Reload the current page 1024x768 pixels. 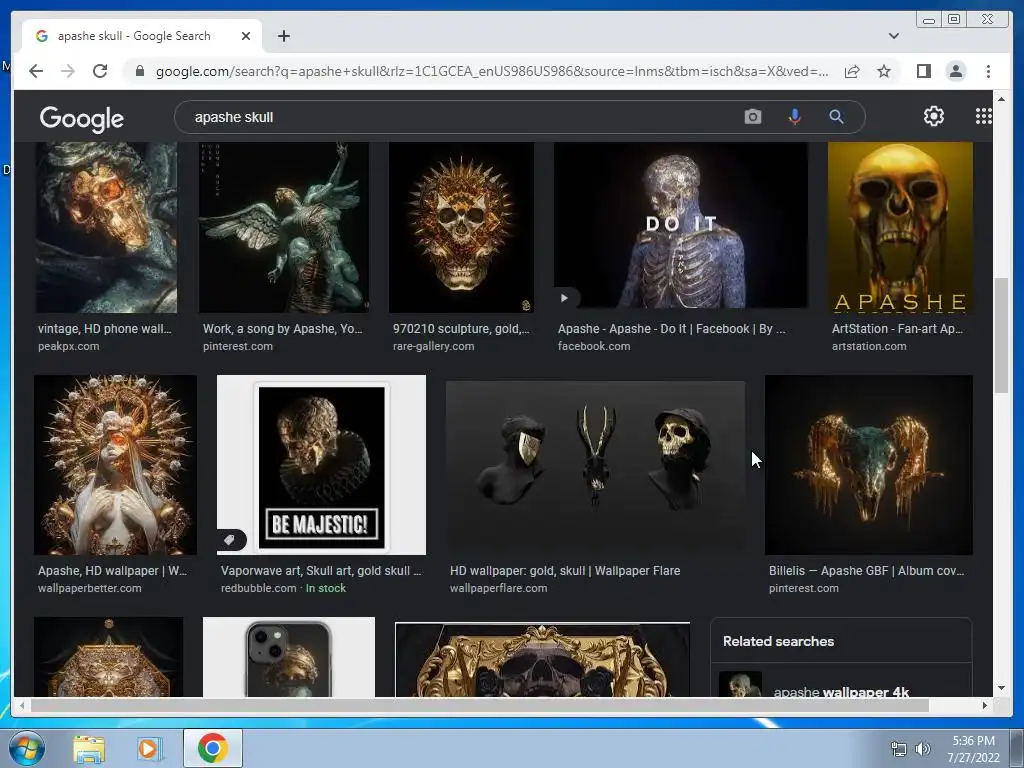pyautogui.click(x=100, y=71)
